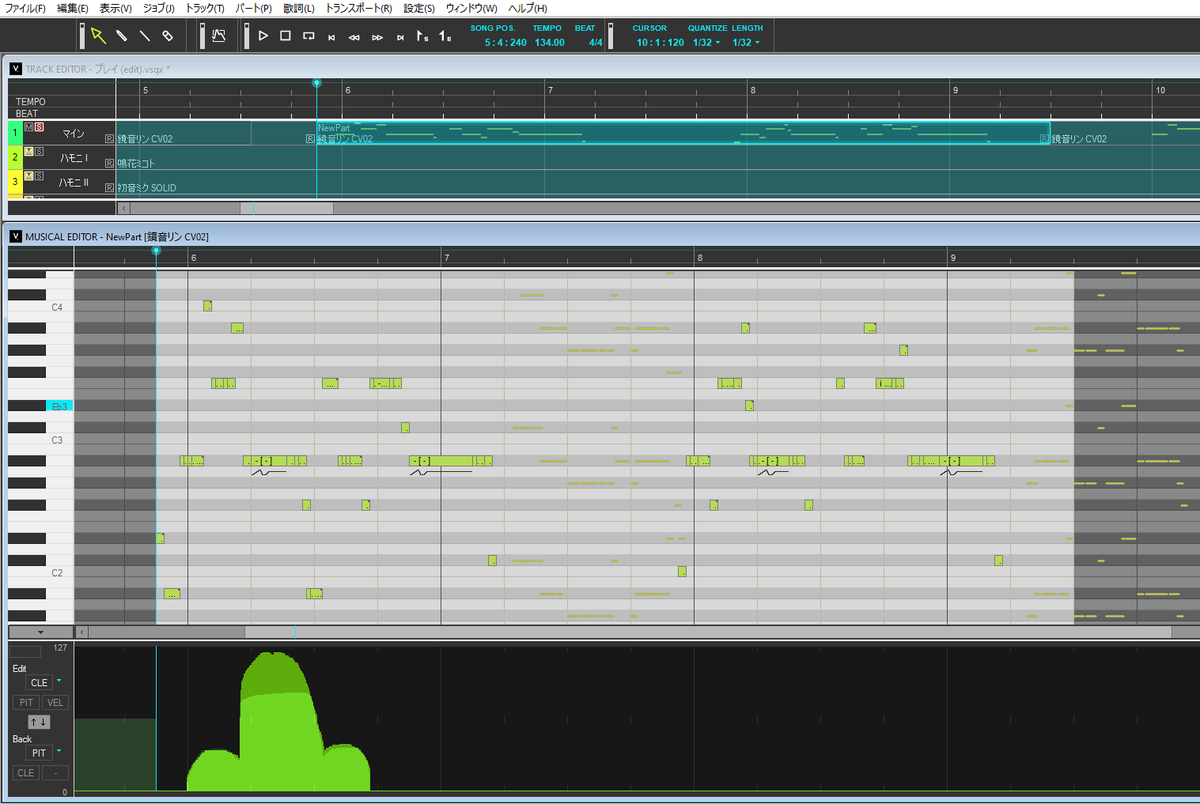Image resolution: width=1200 pixels, height=804 pixels.
Task: Click the BEAT value 4/4
Action: coord(595,43)
